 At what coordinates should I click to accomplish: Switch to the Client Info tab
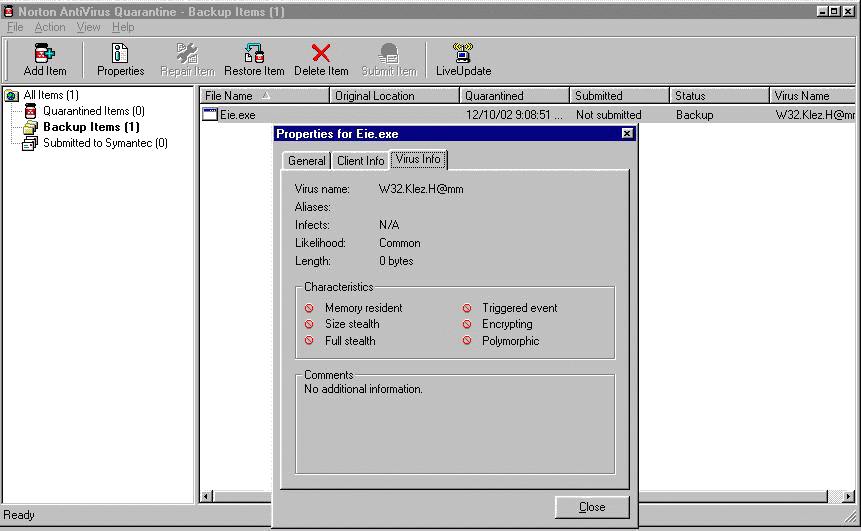click(360, 161)
